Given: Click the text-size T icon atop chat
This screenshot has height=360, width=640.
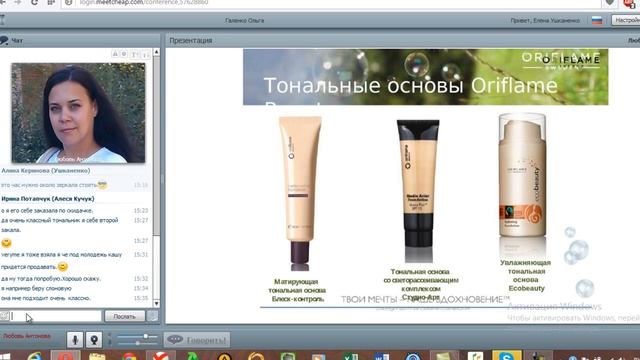Looking at the screenshot, I should (135, 54).
